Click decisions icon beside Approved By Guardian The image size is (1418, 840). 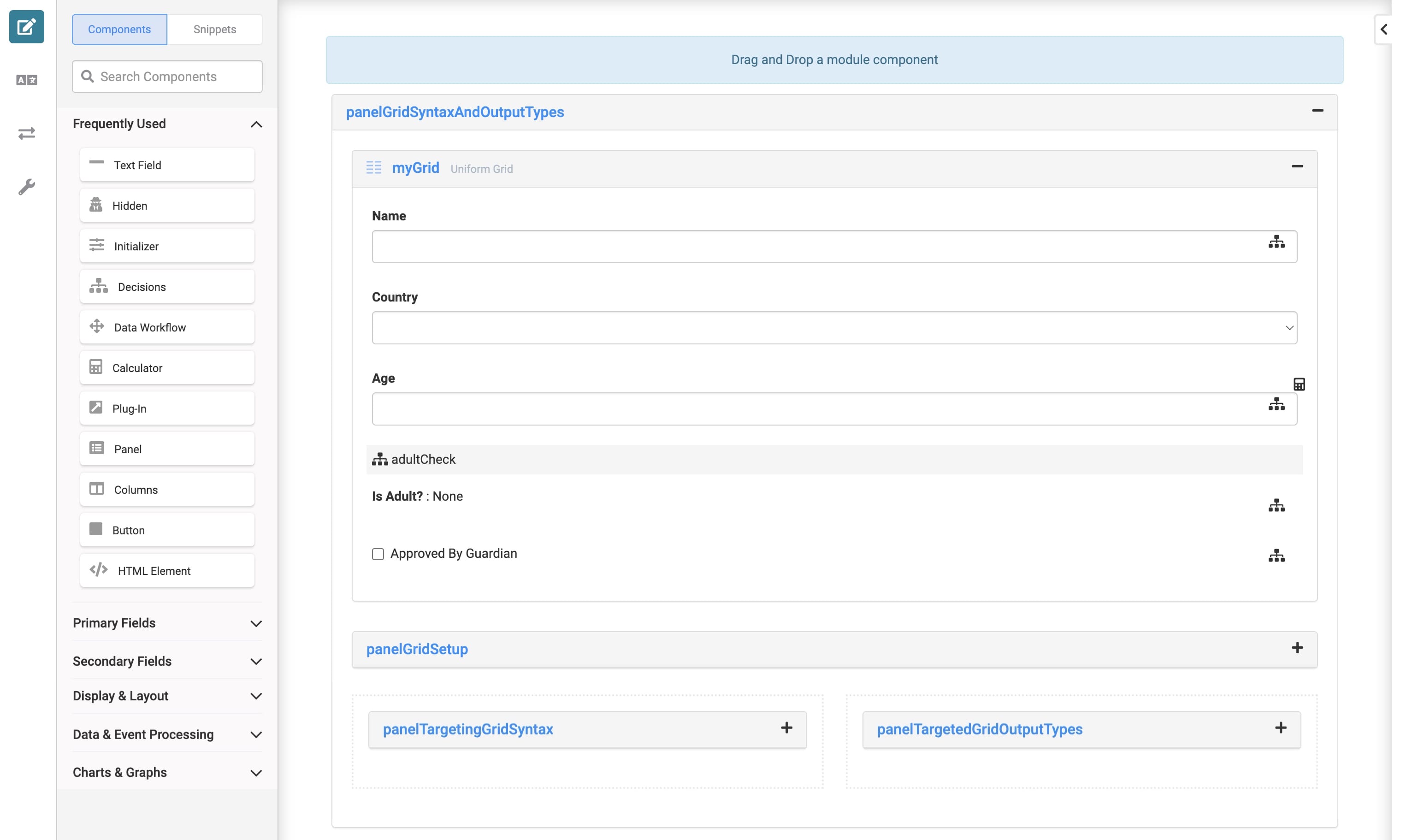pos(1276,555)
